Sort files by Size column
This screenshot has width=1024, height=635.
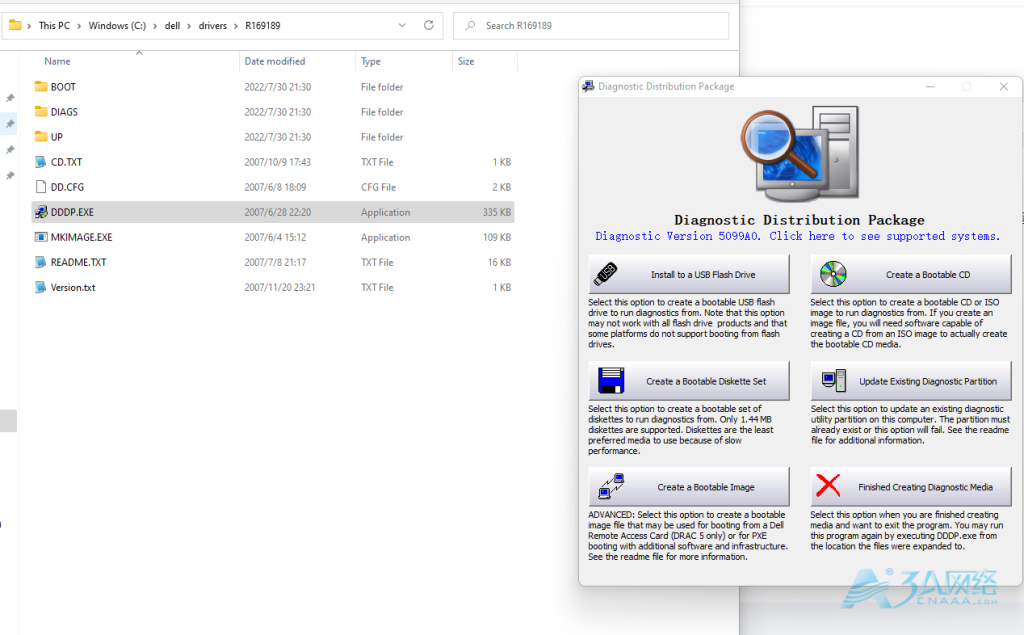click(466, 61)
